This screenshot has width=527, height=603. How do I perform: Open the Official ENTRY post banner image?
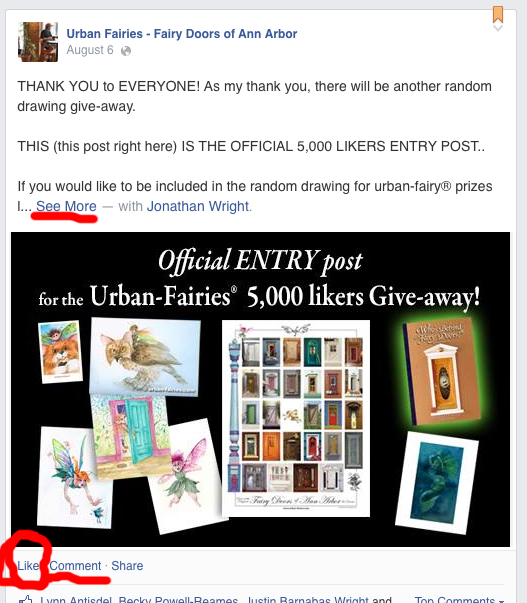tap(260, 389)
